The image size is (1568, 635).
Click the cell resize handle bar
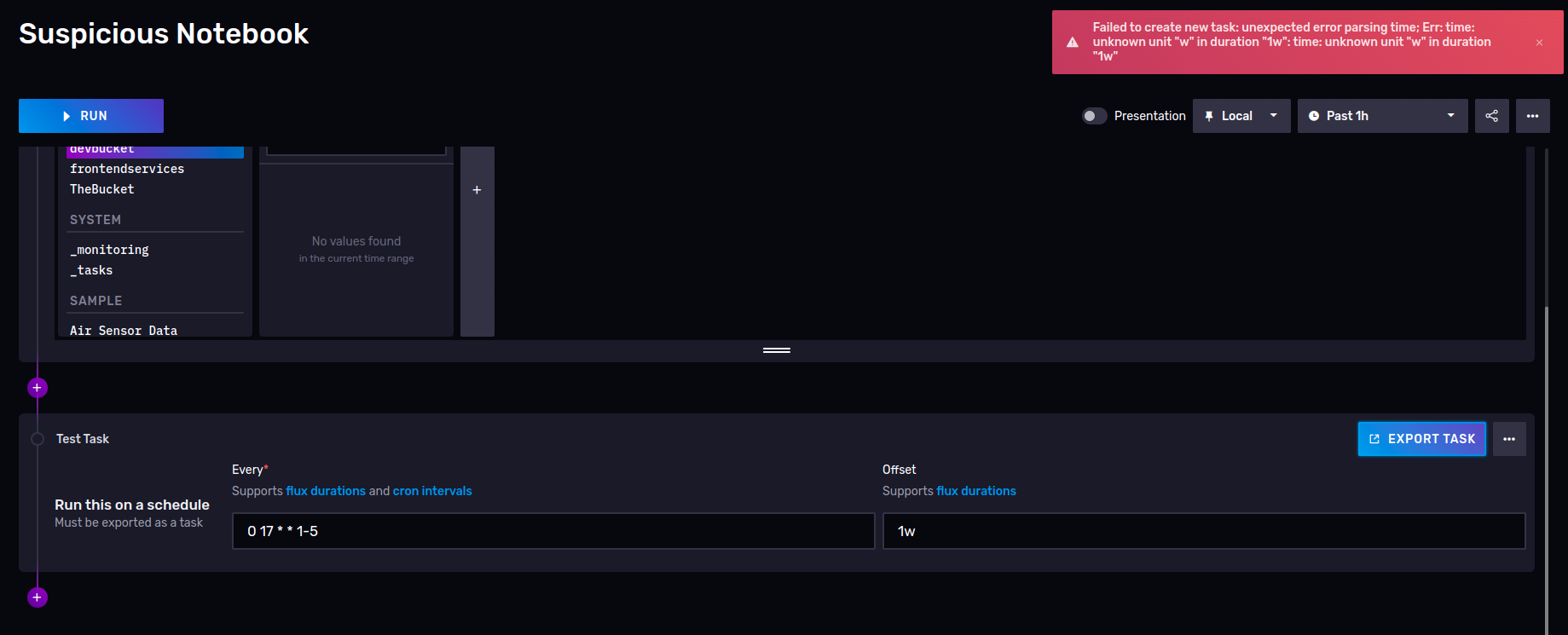point(777,350)
